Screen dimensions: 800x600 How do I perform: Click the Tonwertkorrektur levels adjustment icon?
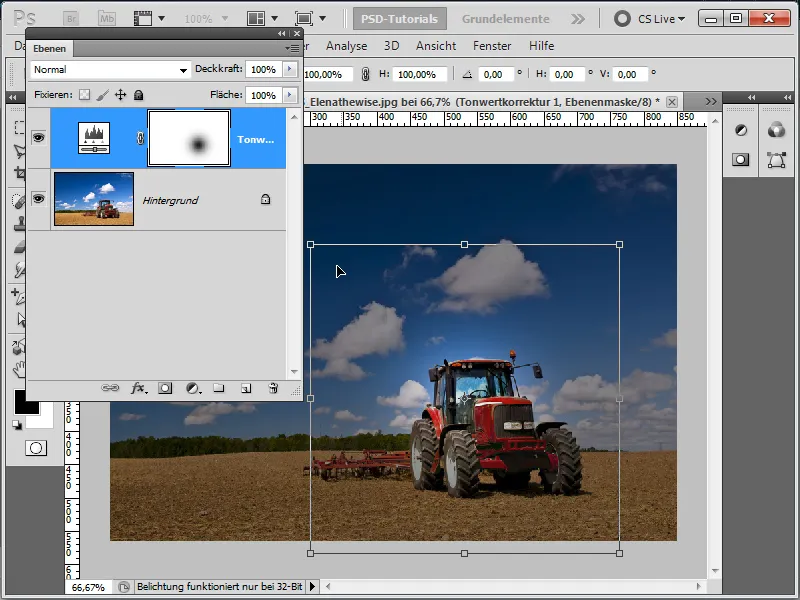coord(94,138)
